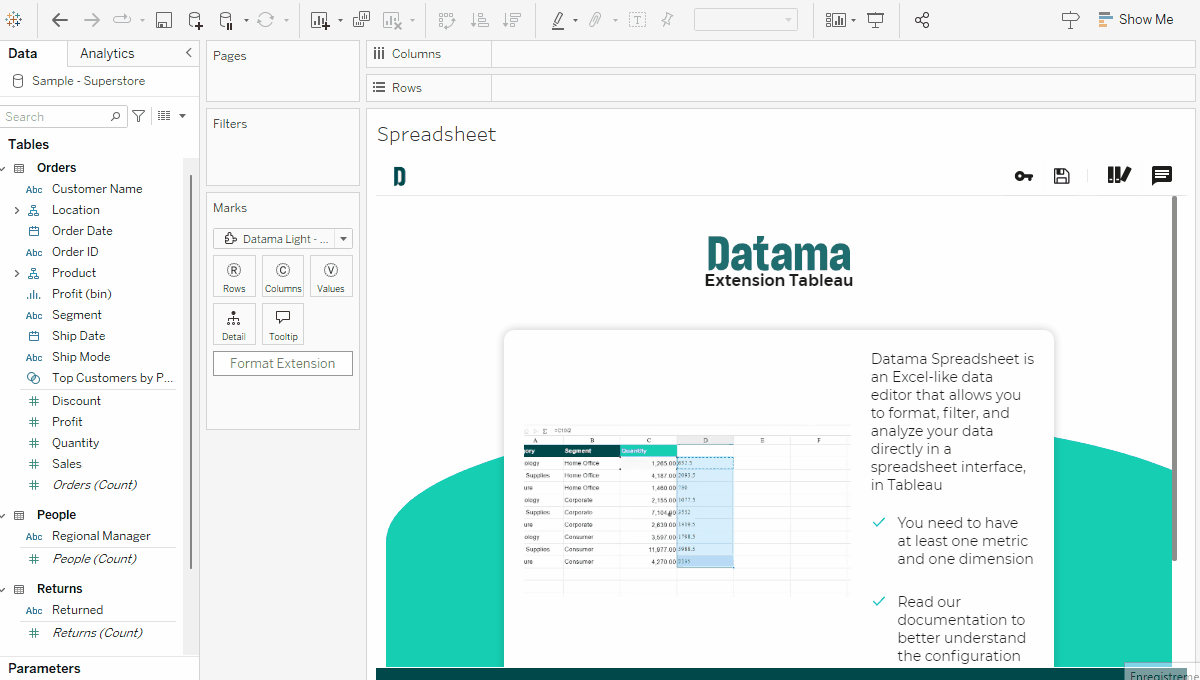
Task: Switch to the Analytics tab
Action: (x=107, y=53)
